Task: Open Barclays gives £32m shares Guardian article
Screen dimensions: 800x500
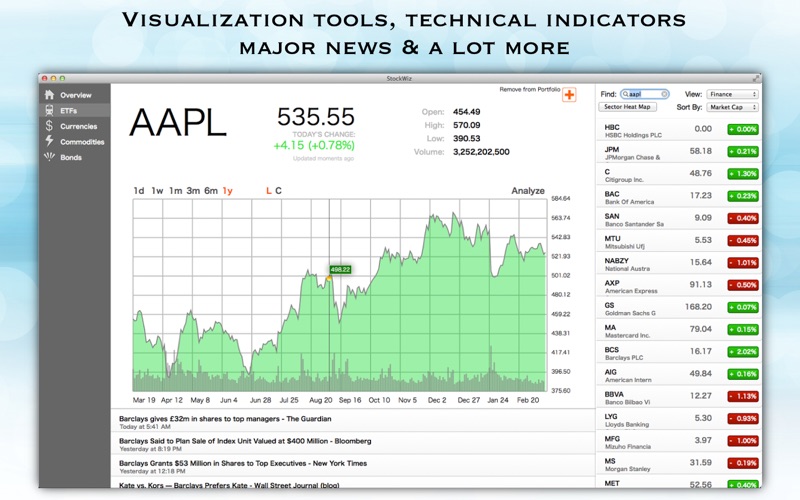Action: tap(353, 421)
